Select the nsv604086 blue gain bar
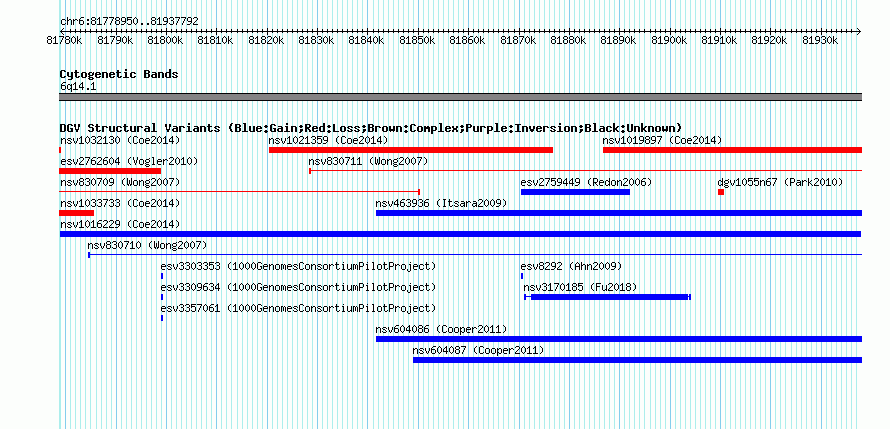Viewport: 890px width, 429px height. pos(619,339)
